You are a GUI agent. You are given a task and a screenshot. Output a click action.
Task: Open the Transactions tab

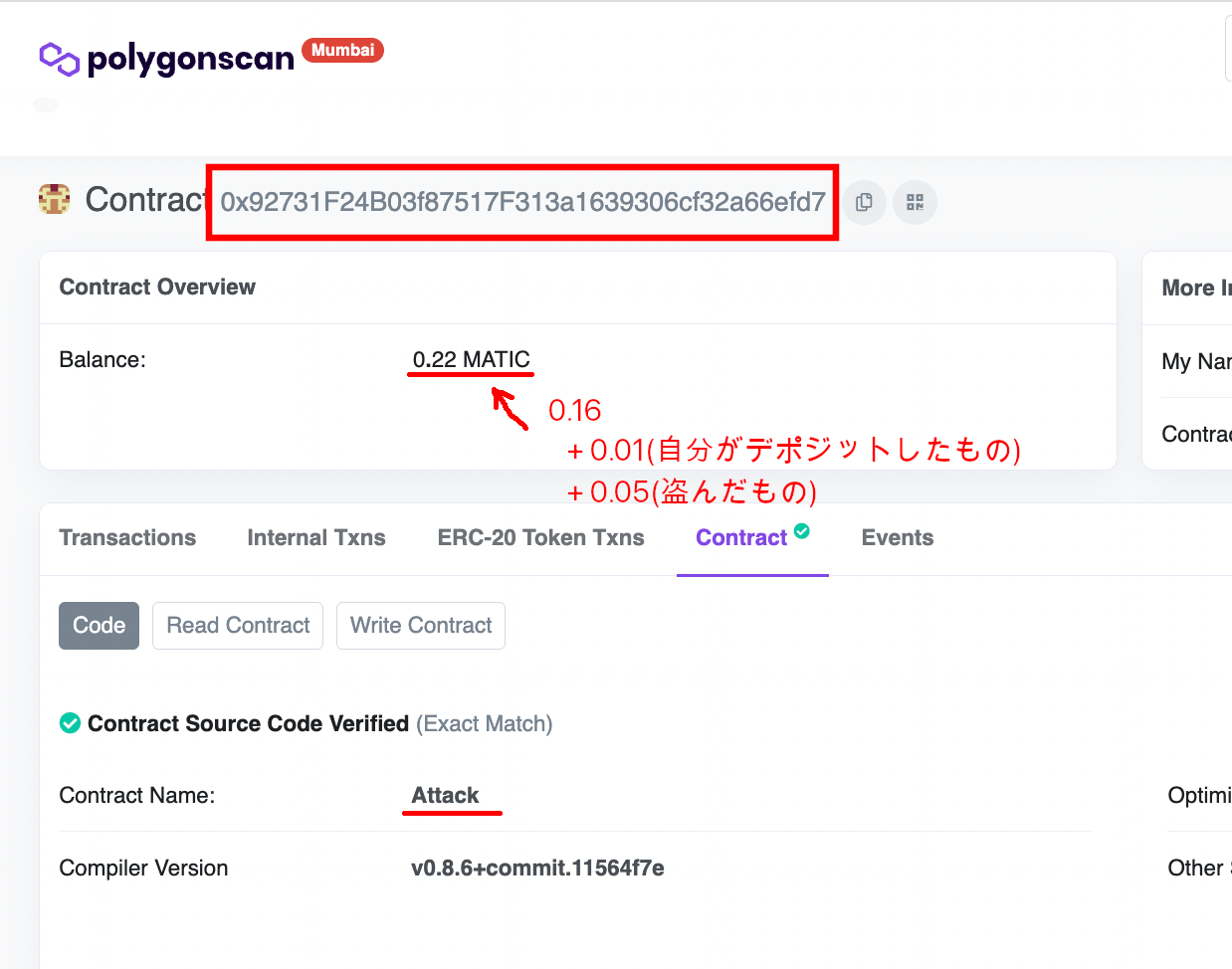click(x=127, y=538)
